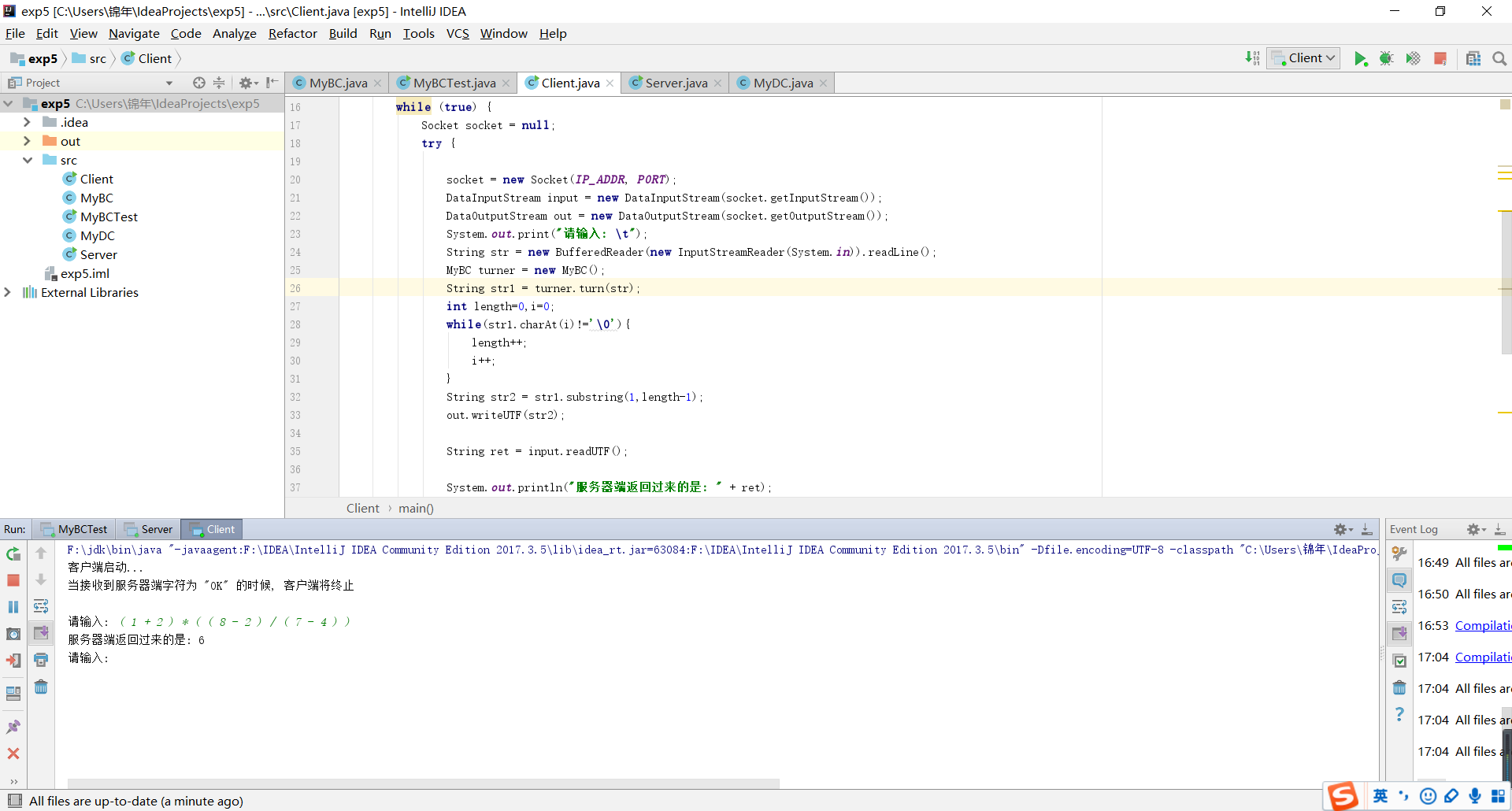Open Project view mode dropdown
The image size is (1512, 811).
(169, 83)
